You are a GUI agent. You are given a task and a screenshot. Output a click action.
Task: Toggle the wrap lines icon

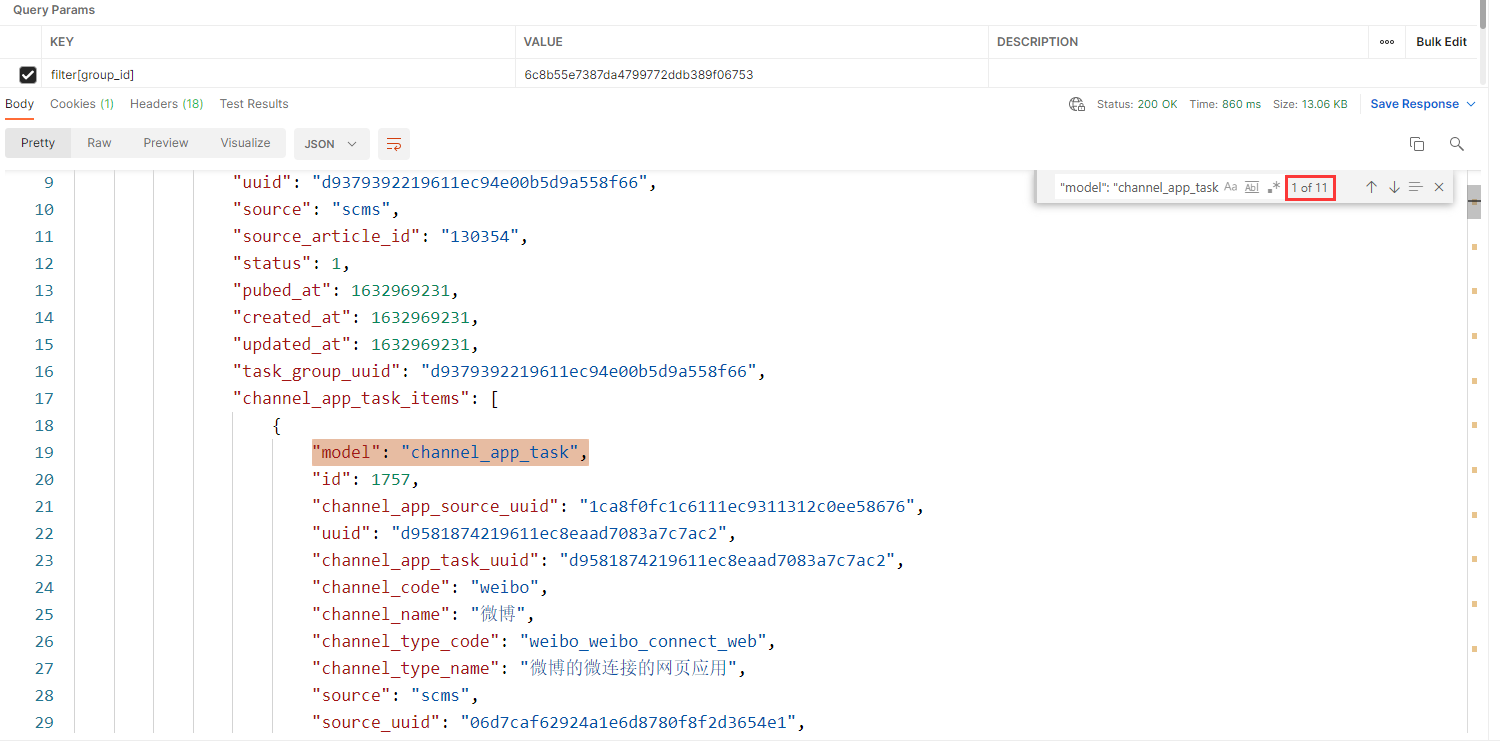coord(394,144)
